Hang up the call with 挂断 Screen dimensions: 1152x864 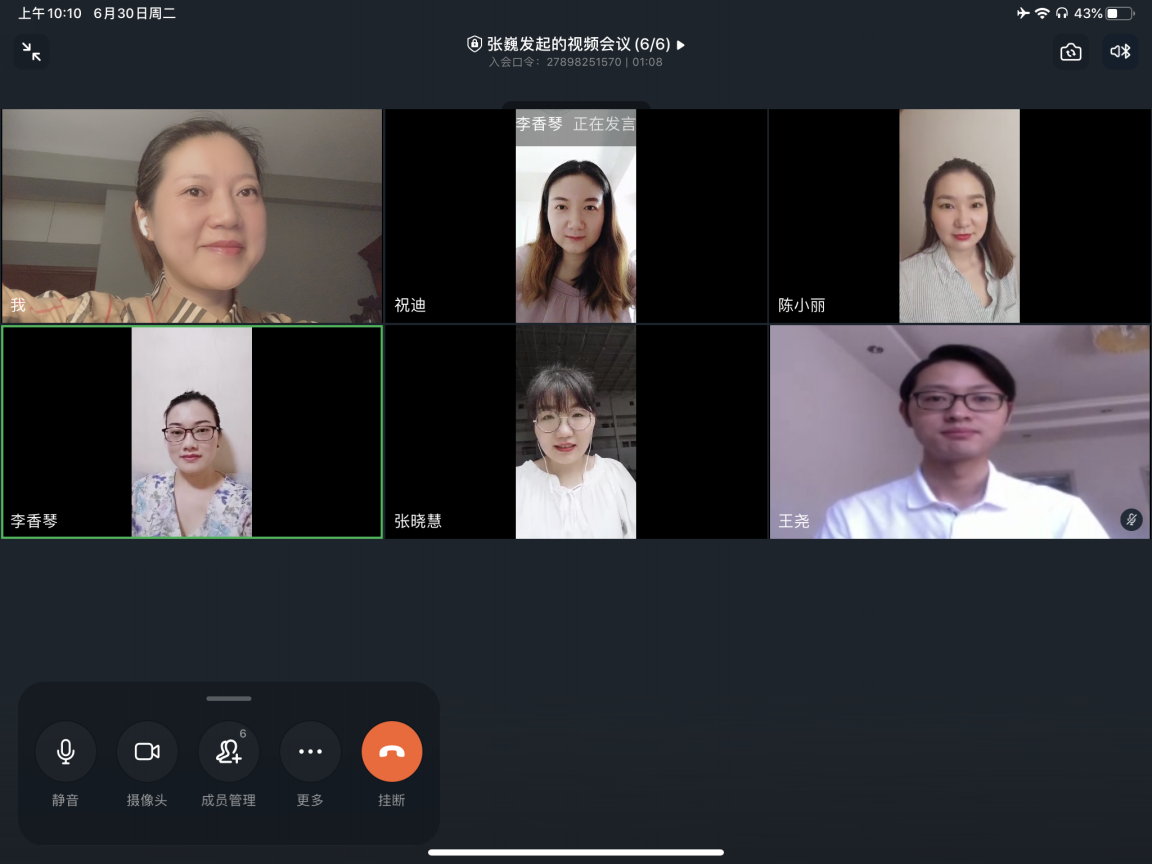coord(392,752)
